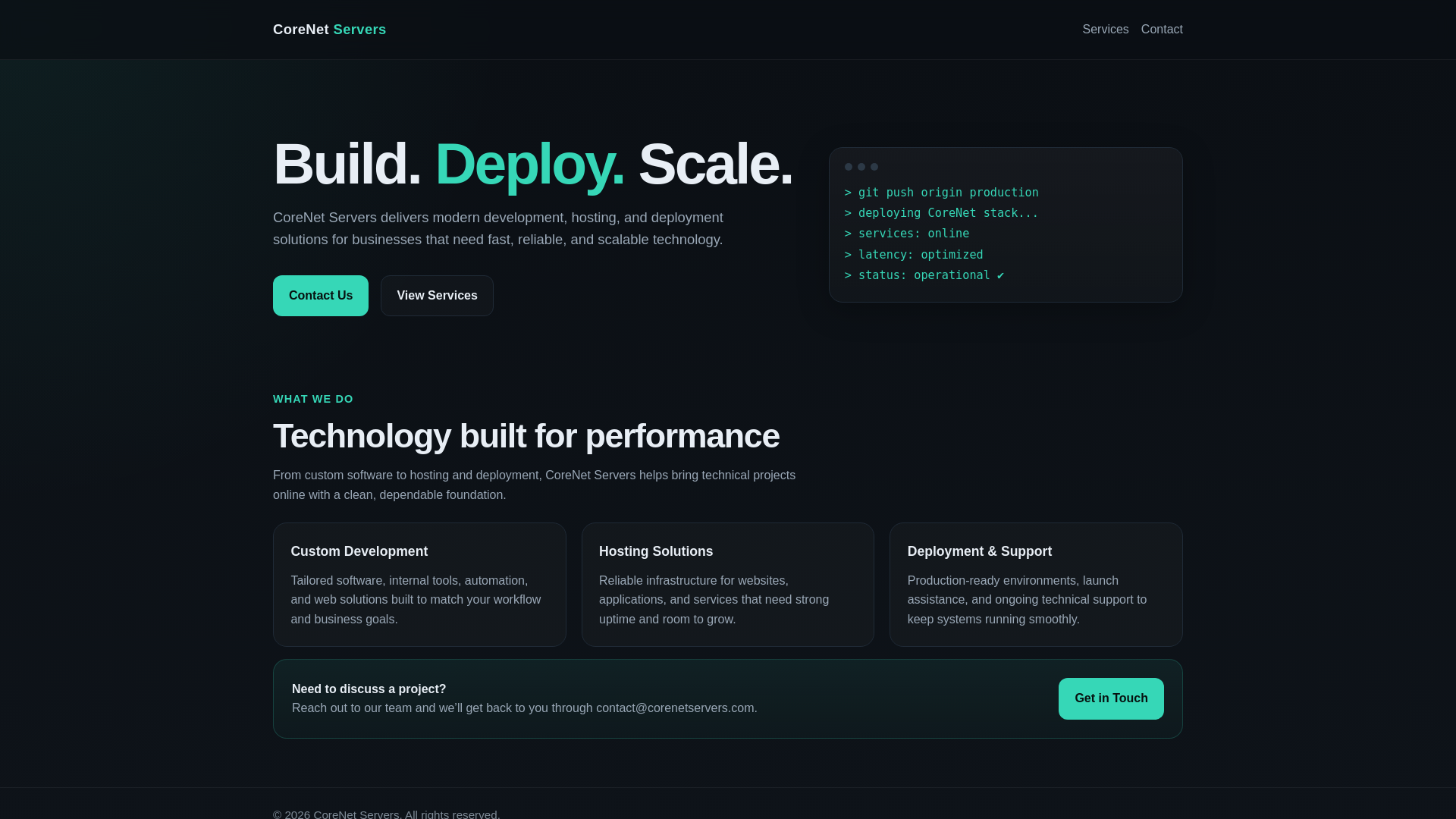Click the Get in Touch button
This screenshot has height=819, width=1456.
point(1111,698)
